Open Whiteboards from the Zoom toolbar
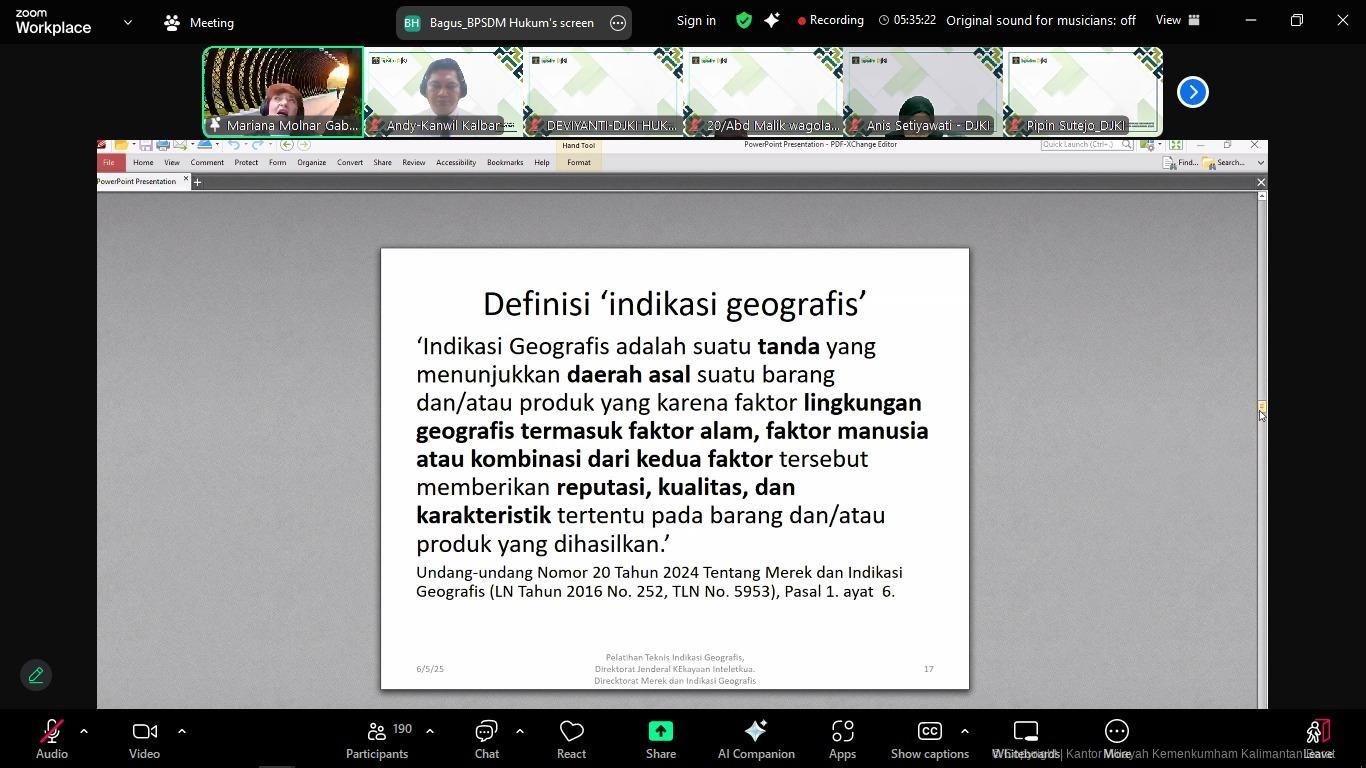Screen dimensions: 1366x768 tap(1026, 738)
